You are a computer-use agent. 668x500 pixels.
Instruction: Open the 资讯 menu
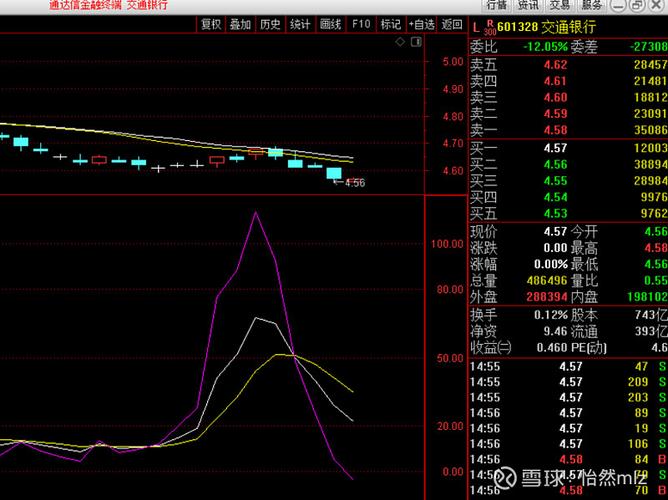point(528,5)
